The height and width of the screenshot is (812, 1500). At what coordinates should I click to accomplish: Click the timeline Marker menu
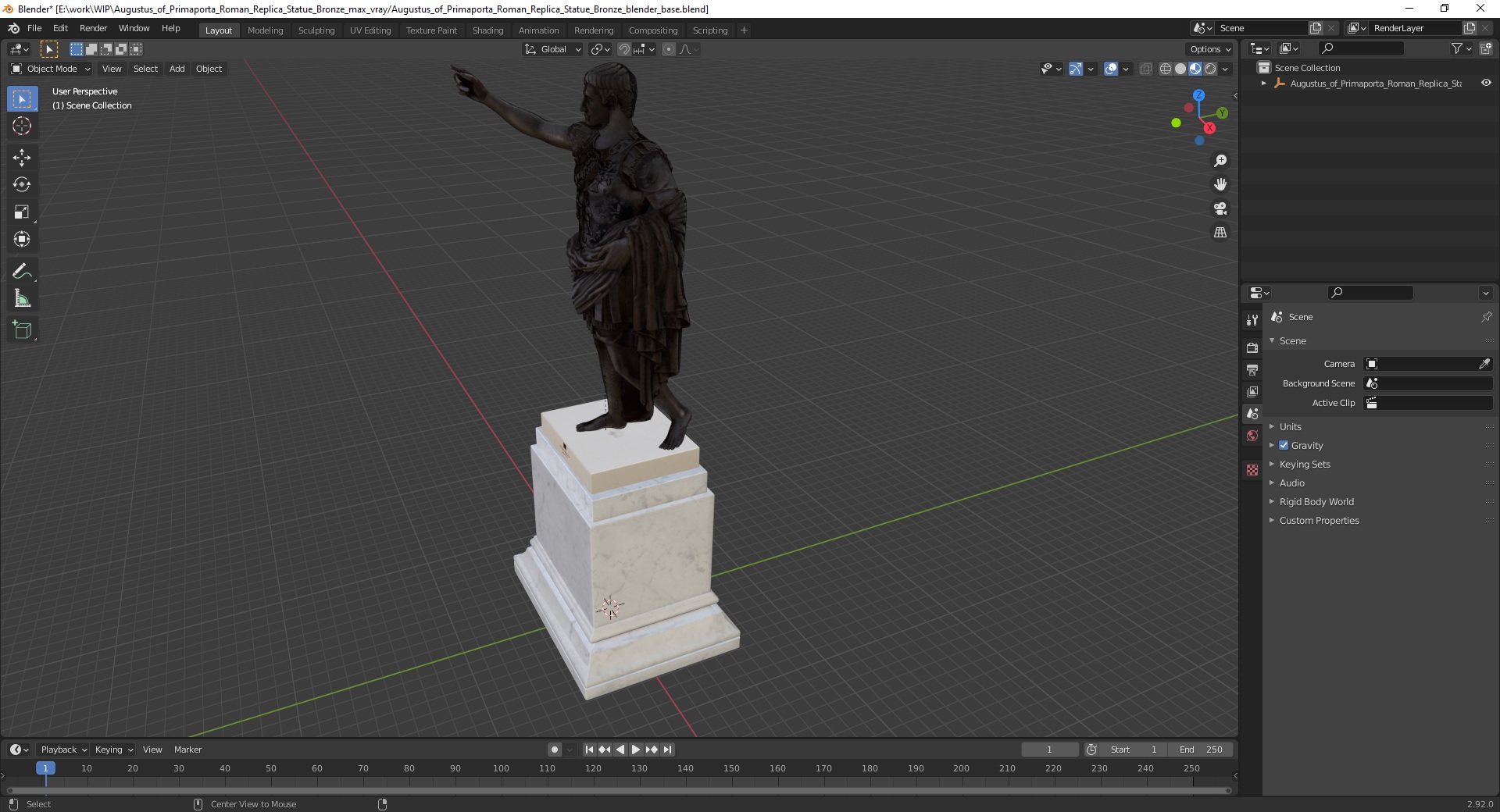[187, 750]
